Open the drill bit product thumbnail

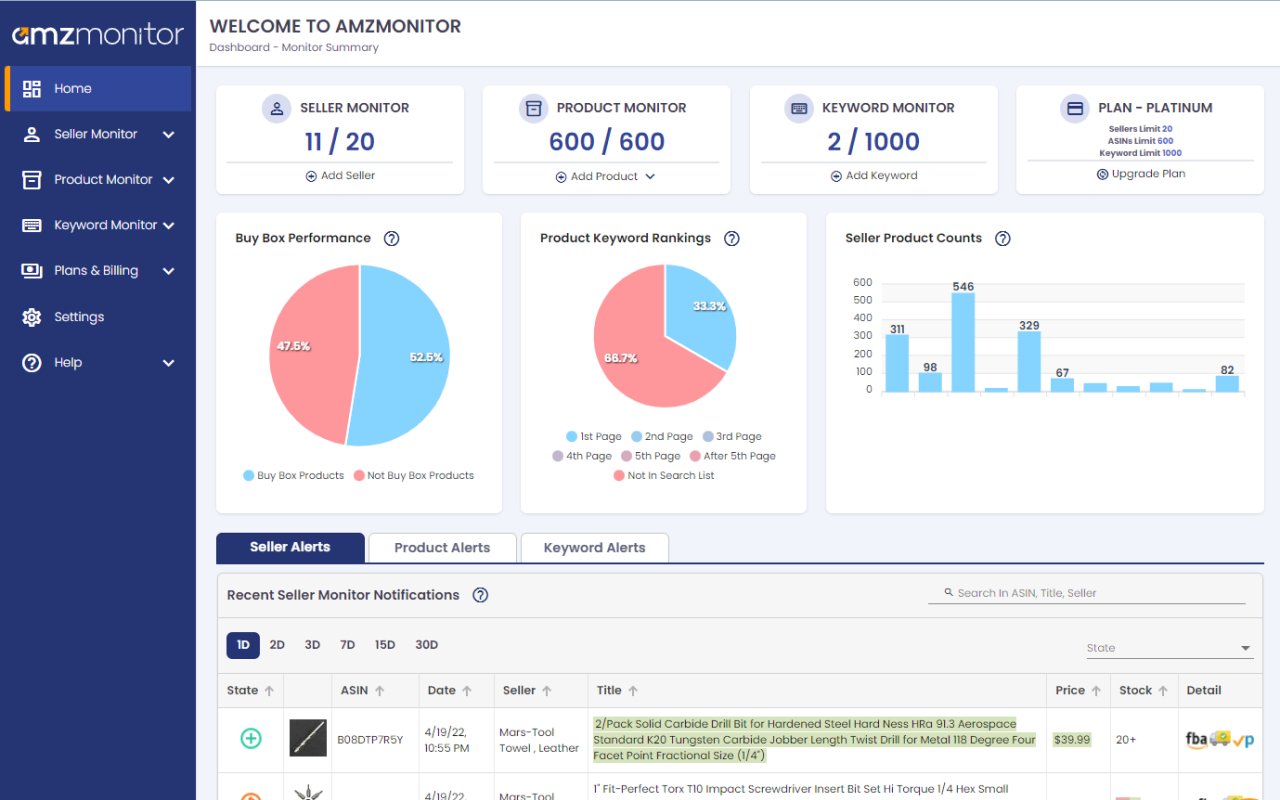tap(308, 738)
